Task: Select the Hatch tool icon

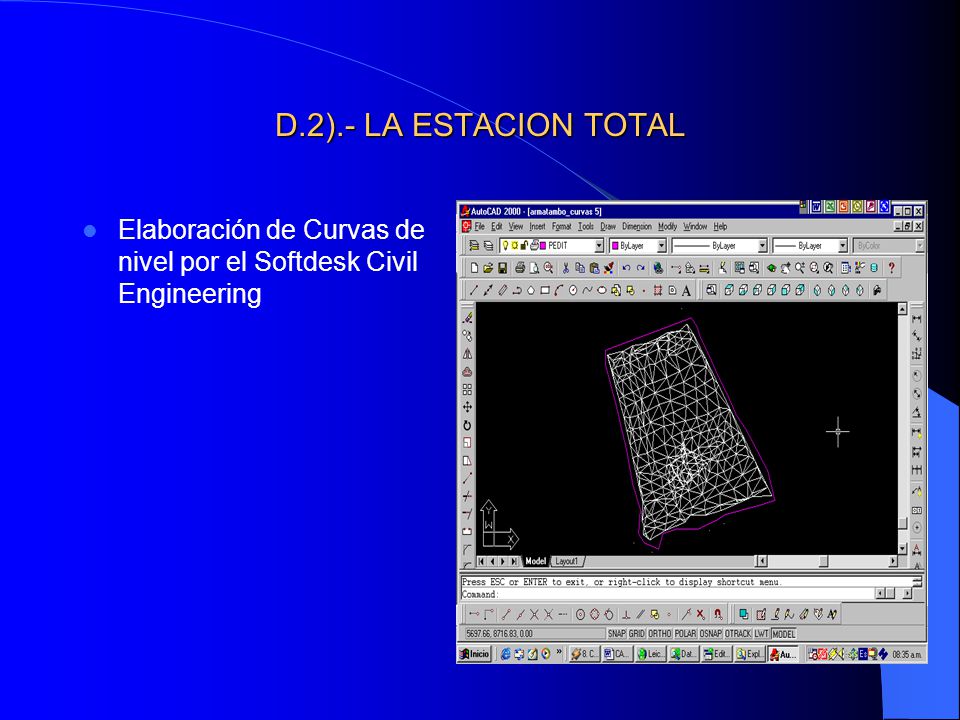Action: (658, 291)
